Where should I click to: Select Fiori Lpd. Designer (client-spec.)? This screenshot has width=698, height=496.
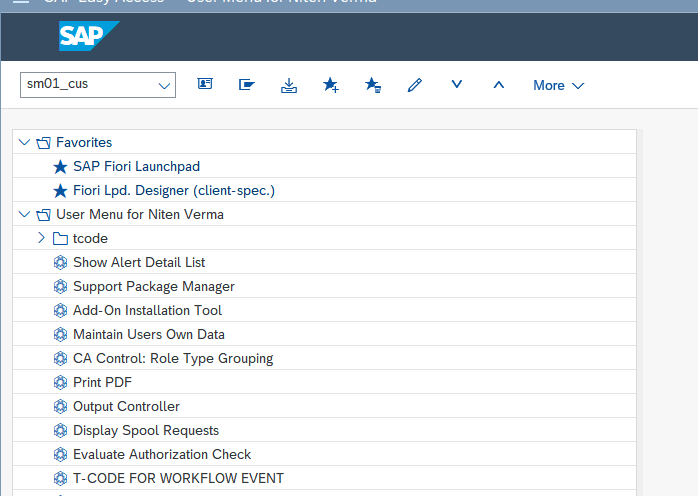pyautogui.click(x=173, y=190)
